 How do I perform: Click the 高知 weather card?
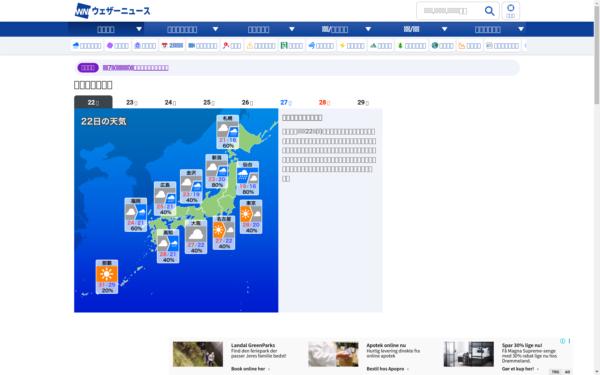[x=168, y=246]
